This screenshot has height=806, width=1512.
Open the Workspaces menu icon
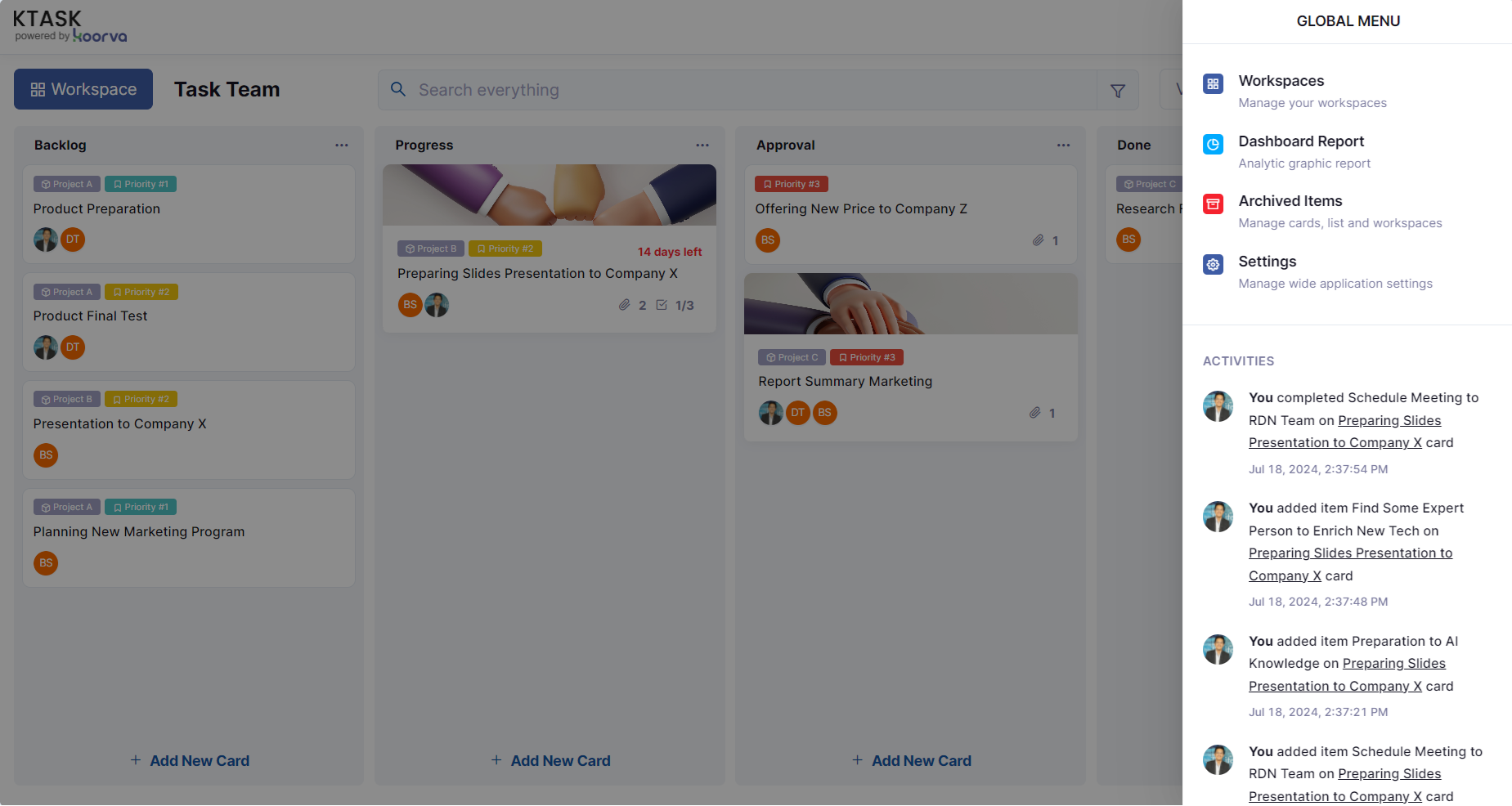pos(1213,83)
